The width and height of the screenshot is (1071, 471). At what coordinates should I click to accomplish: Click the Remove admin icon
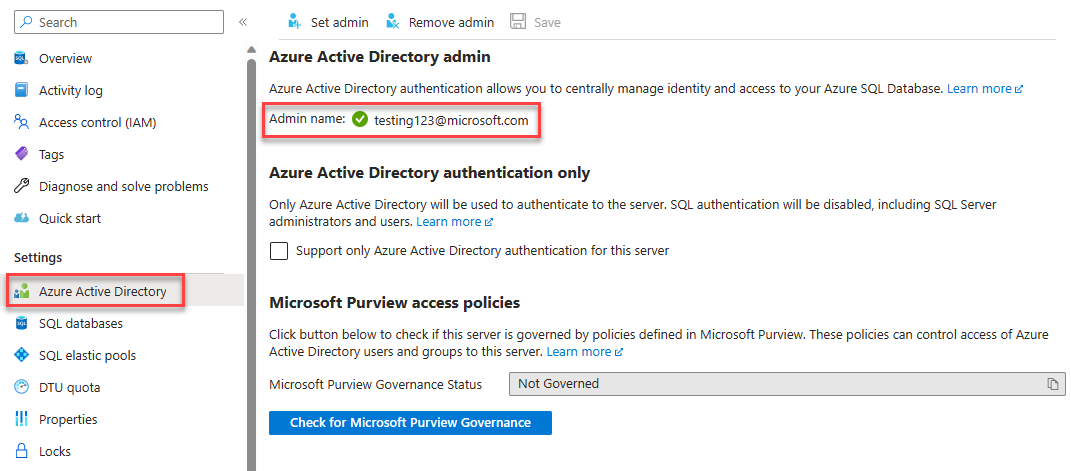392,22
